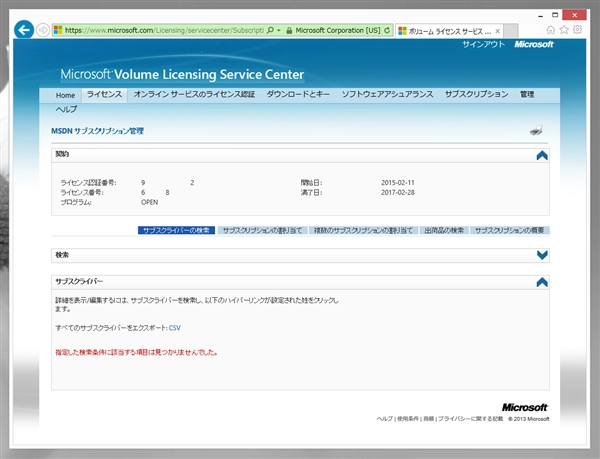Image resolution: width=600 pixels, height=459 pixels.
Task: Collapse the サブスクライバー section
Action: pos(542,282)
